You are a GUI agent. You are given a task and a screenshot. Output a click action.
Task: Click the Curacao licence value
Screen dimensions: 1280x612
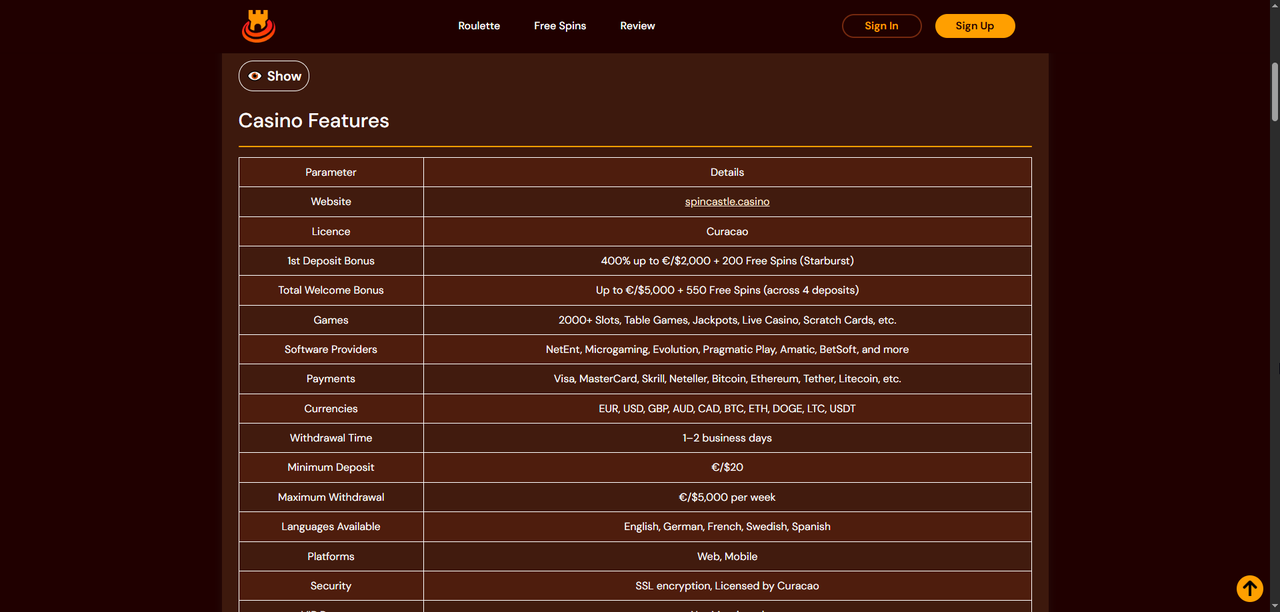pos(727,231)
